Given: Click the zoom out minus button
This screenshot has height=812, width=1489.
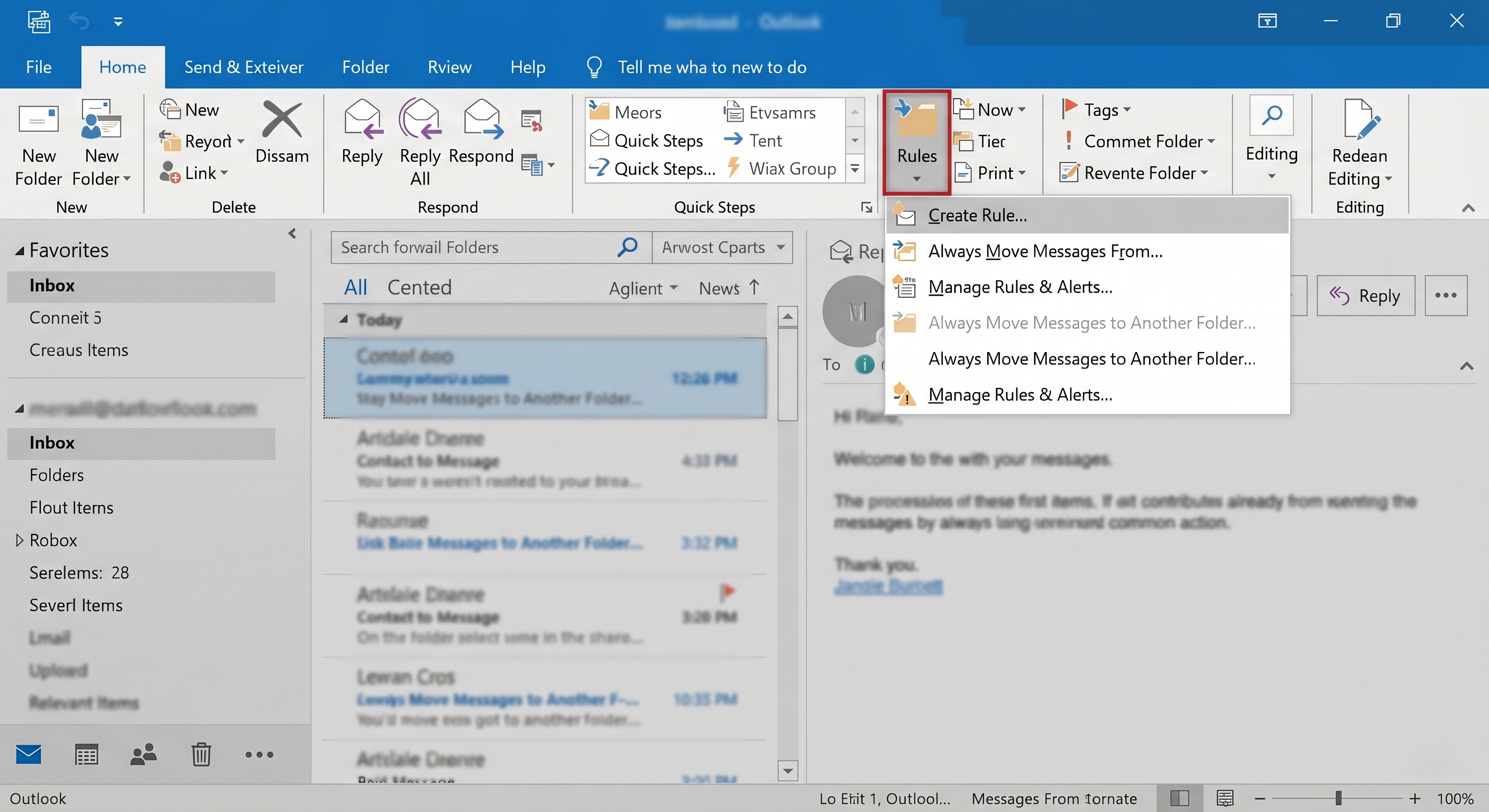Looking at the screenshot, I should 1260,798.
